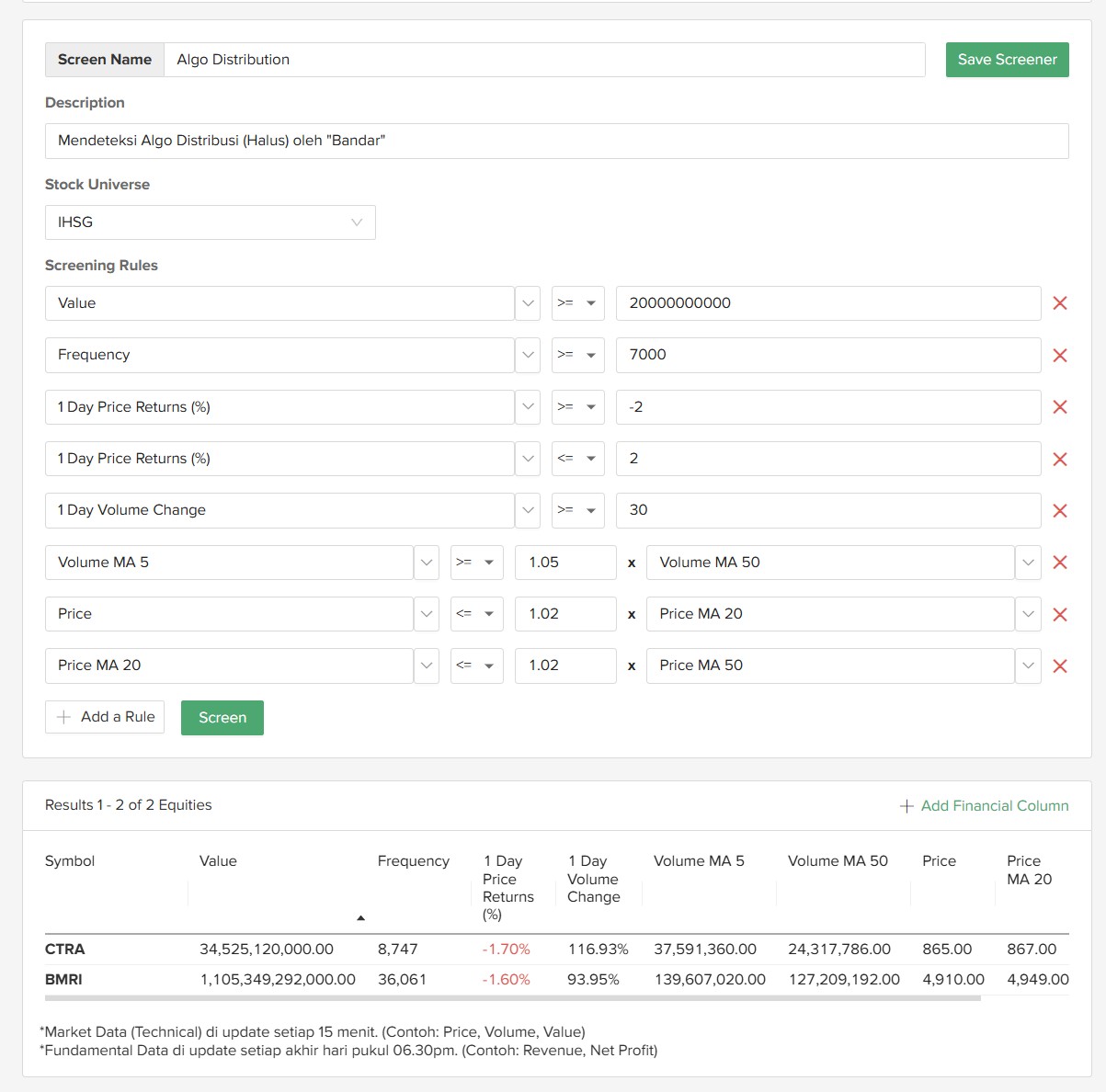Open the CTRA symbol in results
1106x1092 pixels.
64,950
